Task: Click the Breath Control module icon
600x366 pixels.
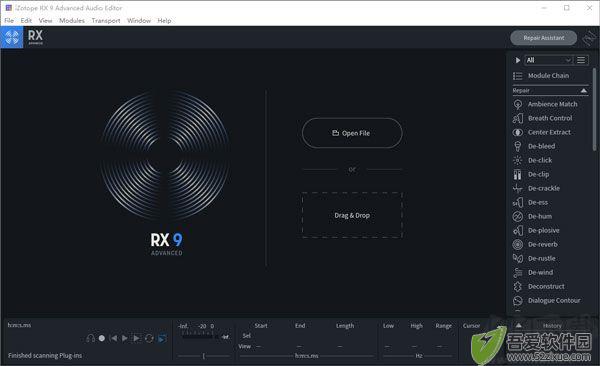Action: click(x=517, y=118)
